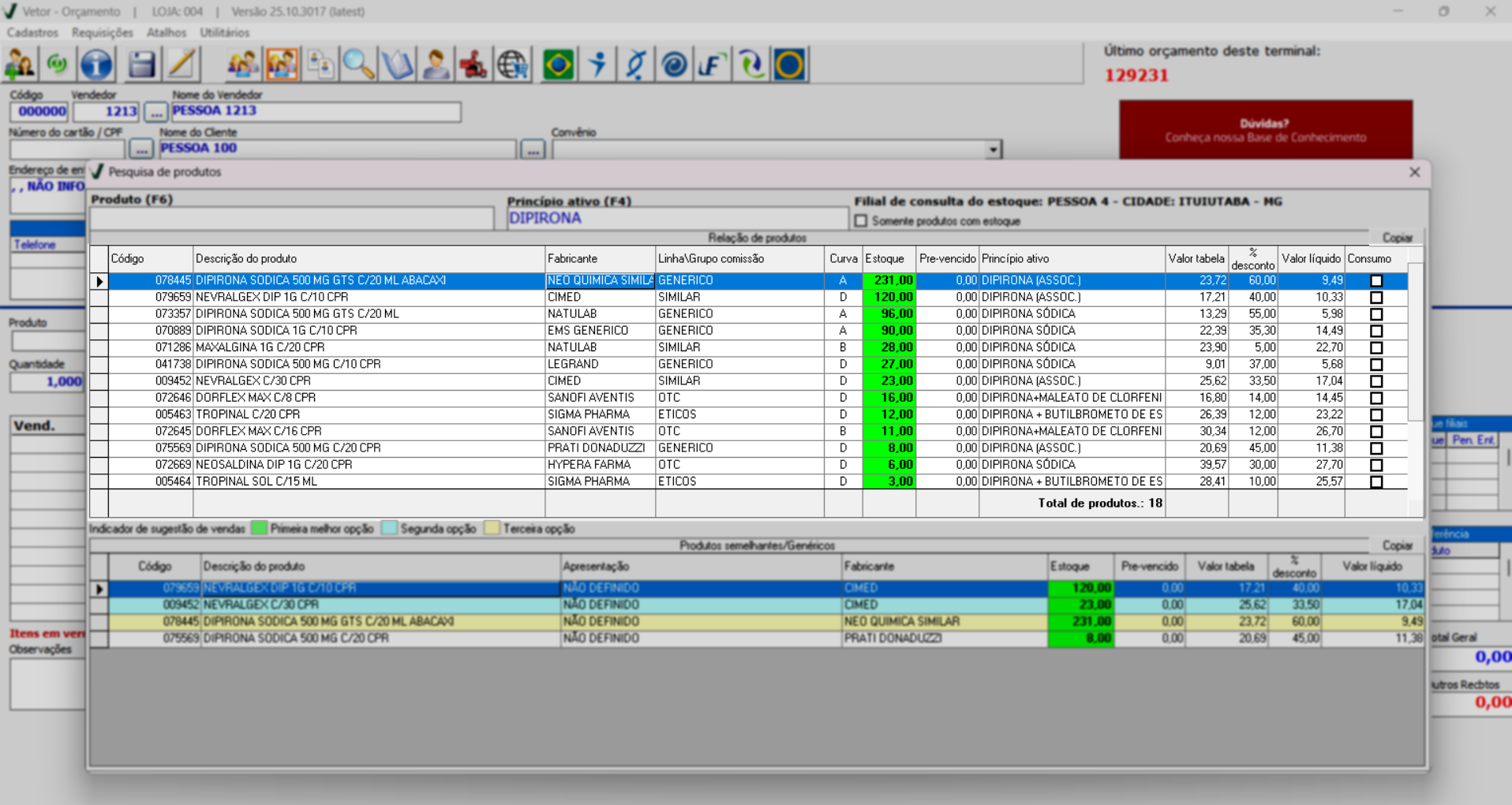Click the red delivery motorcycle icon

[x=473, y=65]
